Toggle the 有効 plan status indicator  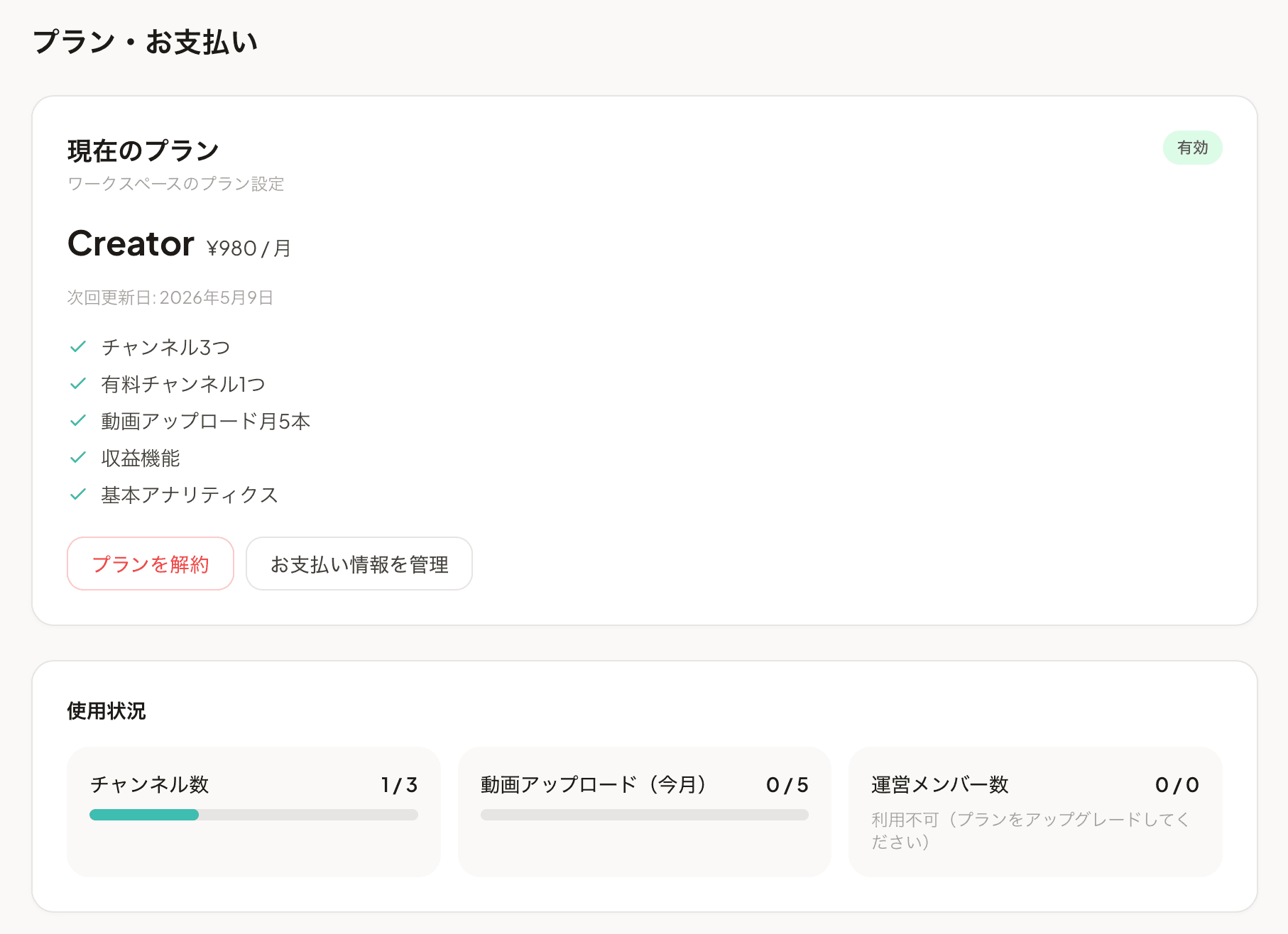(x=1193, y=148)
